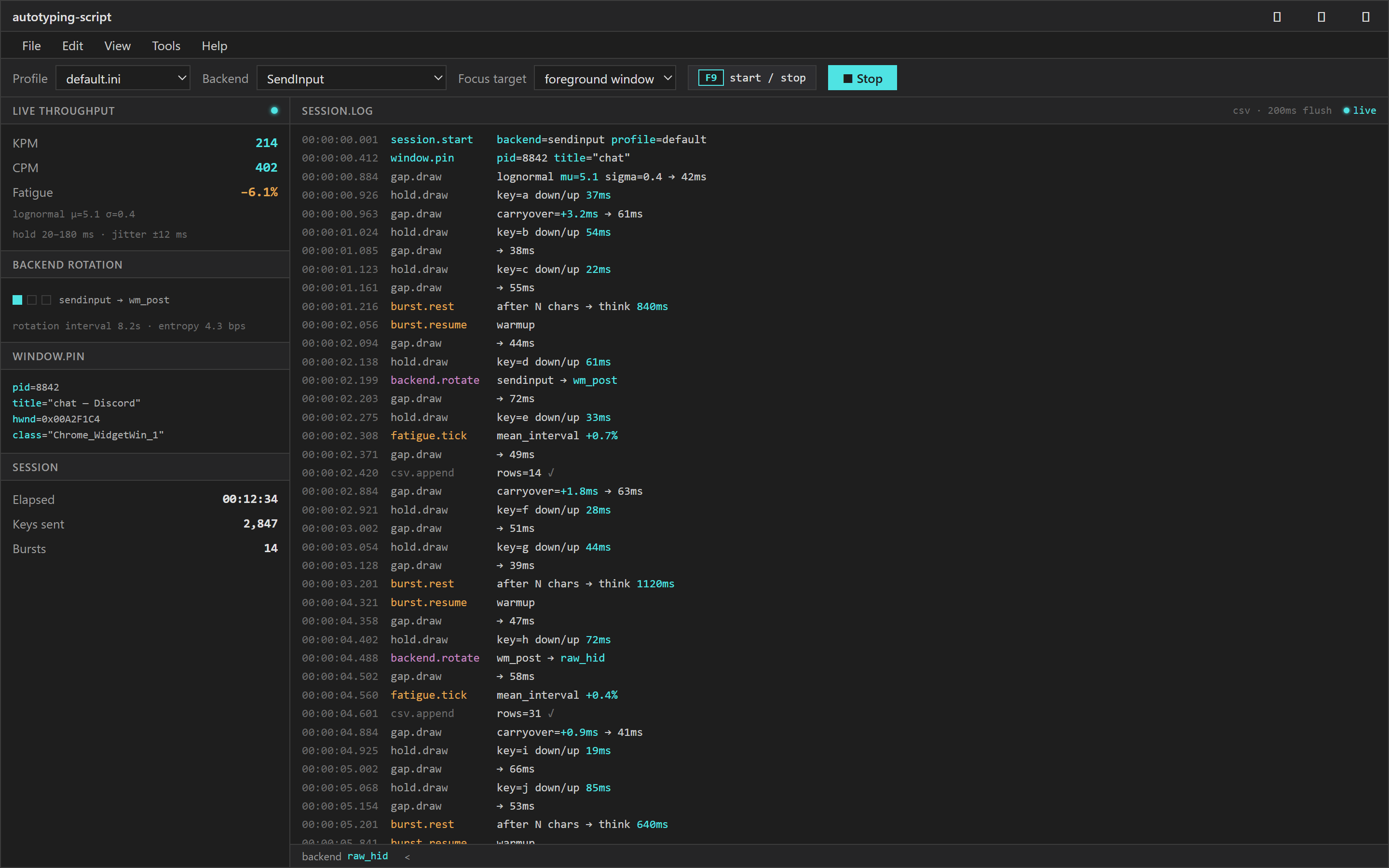Select the first active backend rotation square

pos(17,299)
